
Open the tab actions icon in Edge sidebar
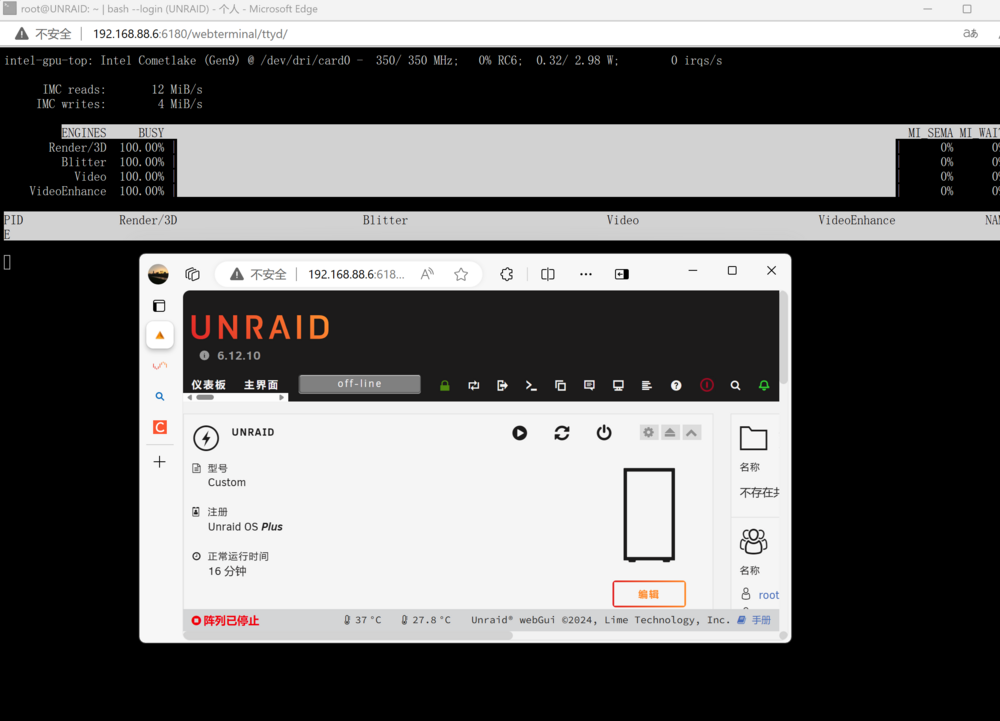[x=159, y=306]
